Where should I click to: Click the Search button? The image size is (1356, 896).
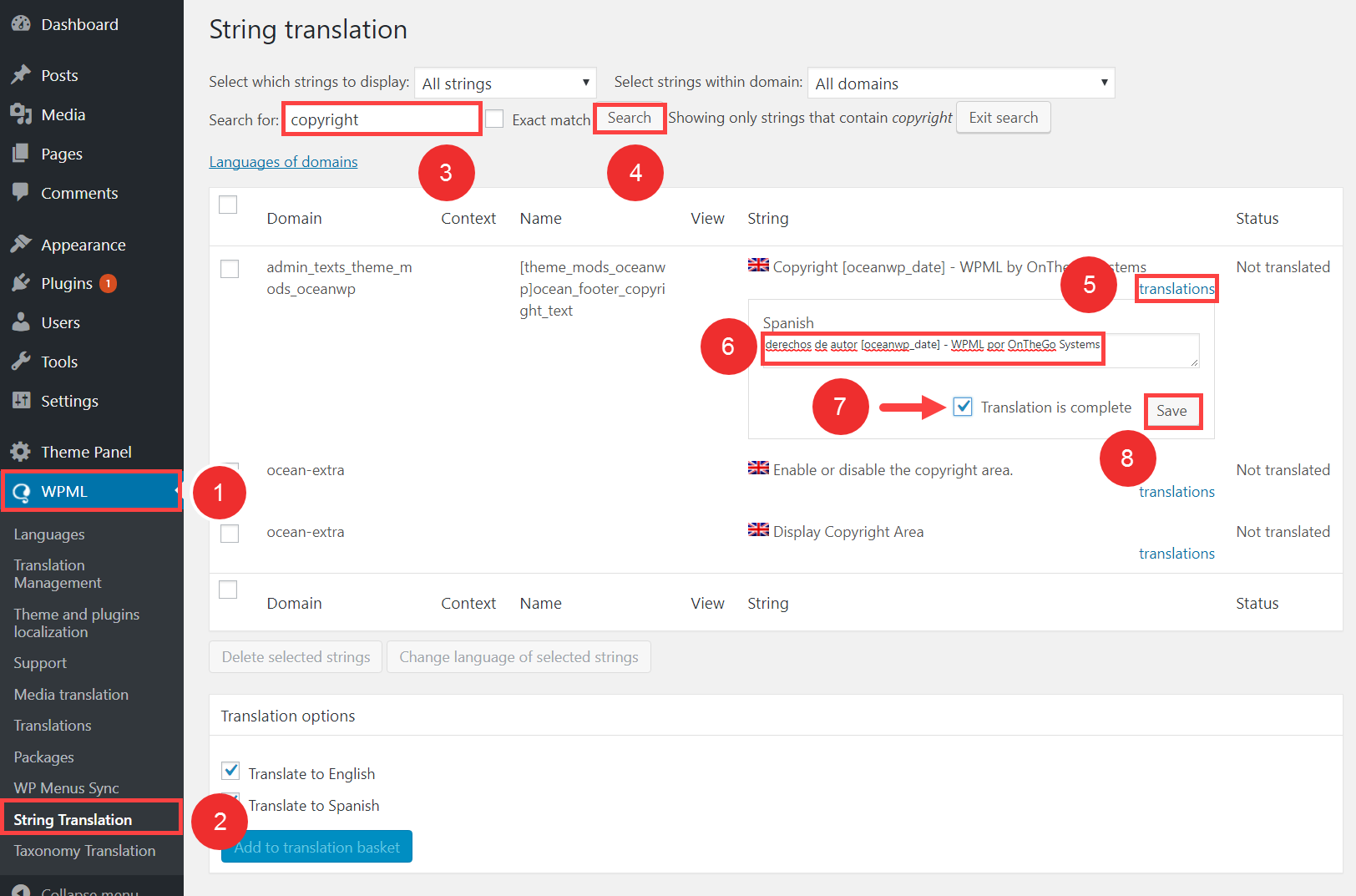(630, 118)
